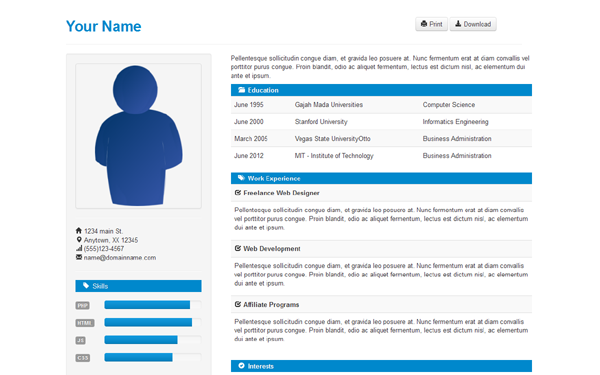Click the address text 1234 main St.
Screen dimensions: 600x375
pos(103,231)
